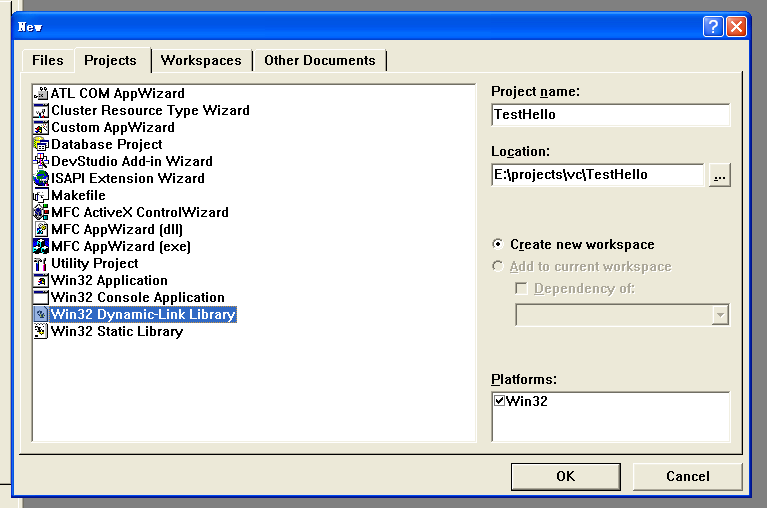Click the Utility Project tools icon
The image size is (767, 508).
click(x=41, y=264)
